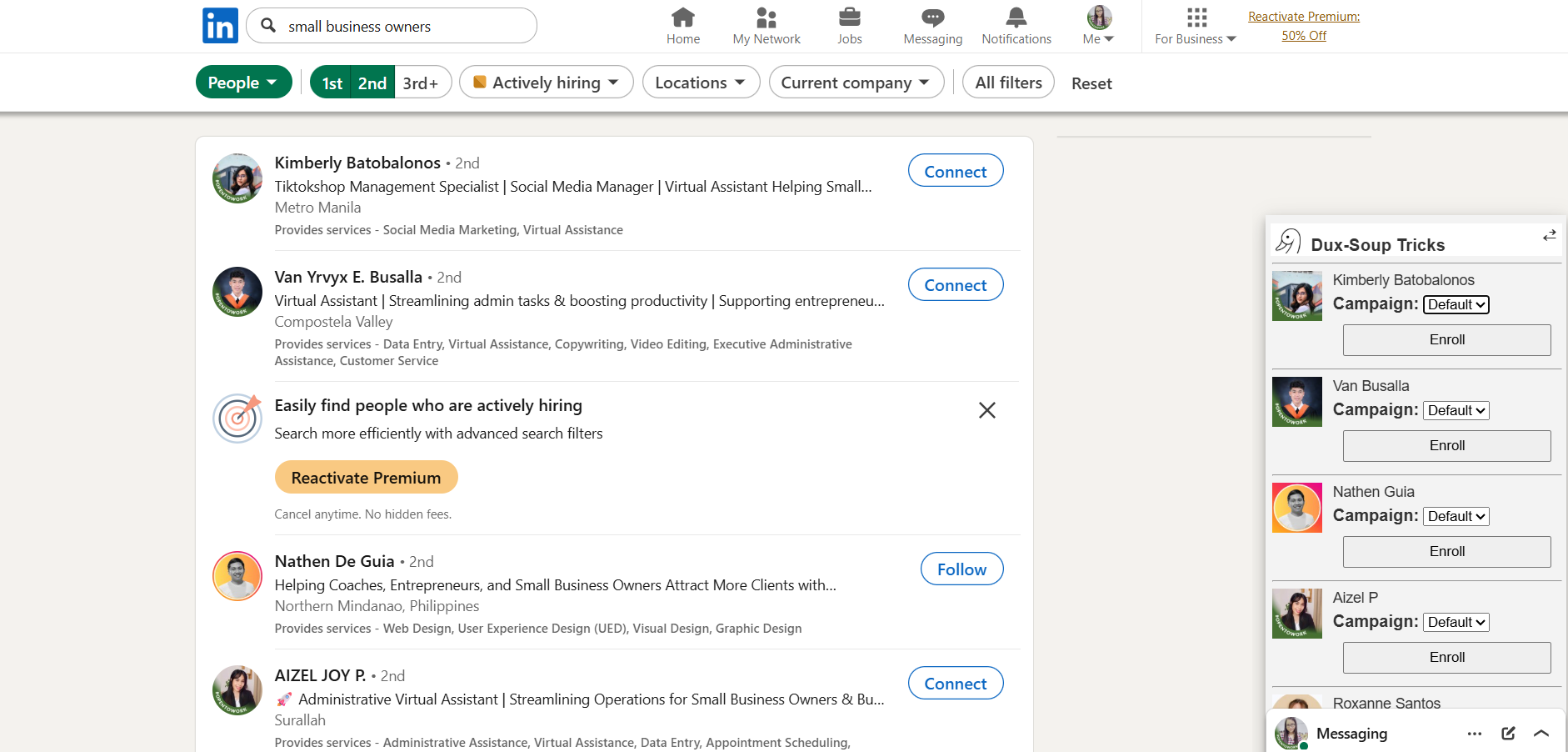Connect with Kimberly Batobalonos
The image size is (1568, 752).
(955, 170)
